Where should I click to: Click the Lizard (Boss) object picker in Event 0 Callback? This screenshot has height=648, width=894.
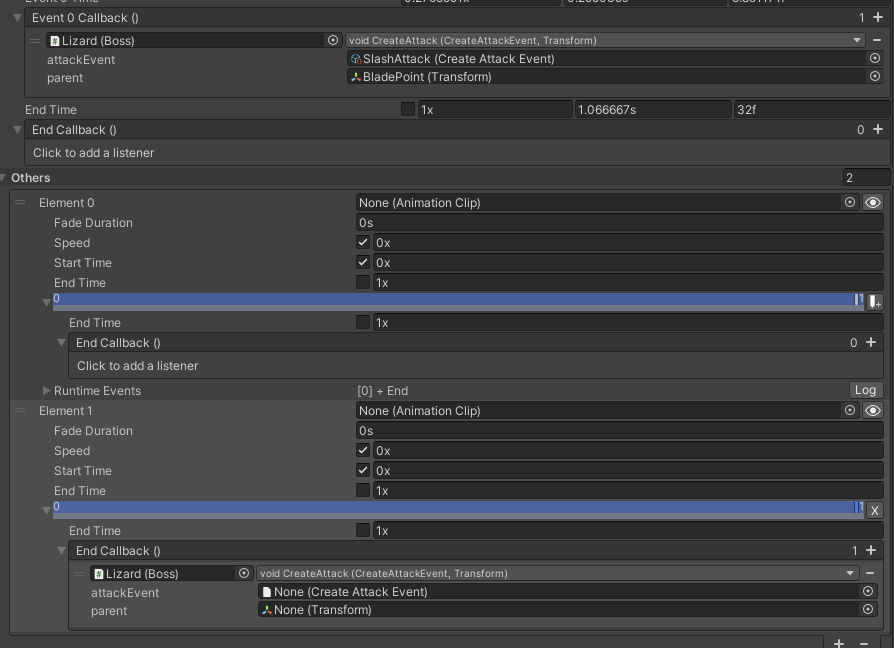coord(333,40)
